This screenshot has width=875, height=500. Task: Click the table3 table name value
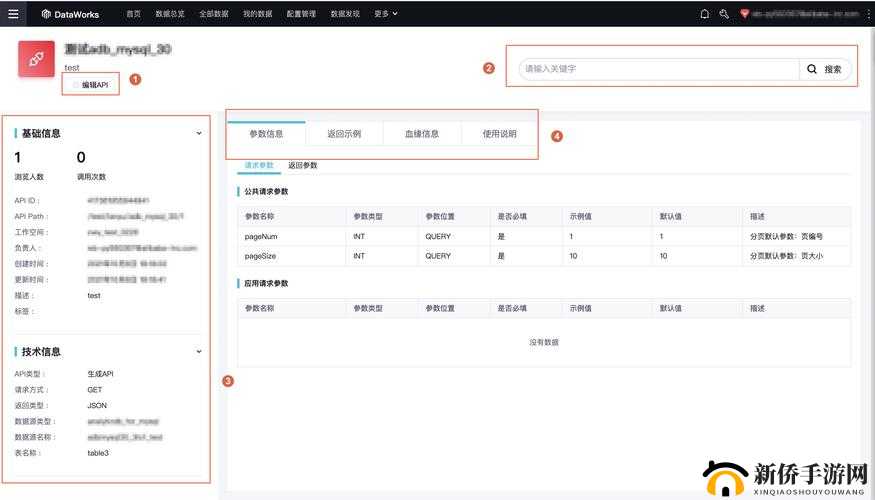(98, 453)
